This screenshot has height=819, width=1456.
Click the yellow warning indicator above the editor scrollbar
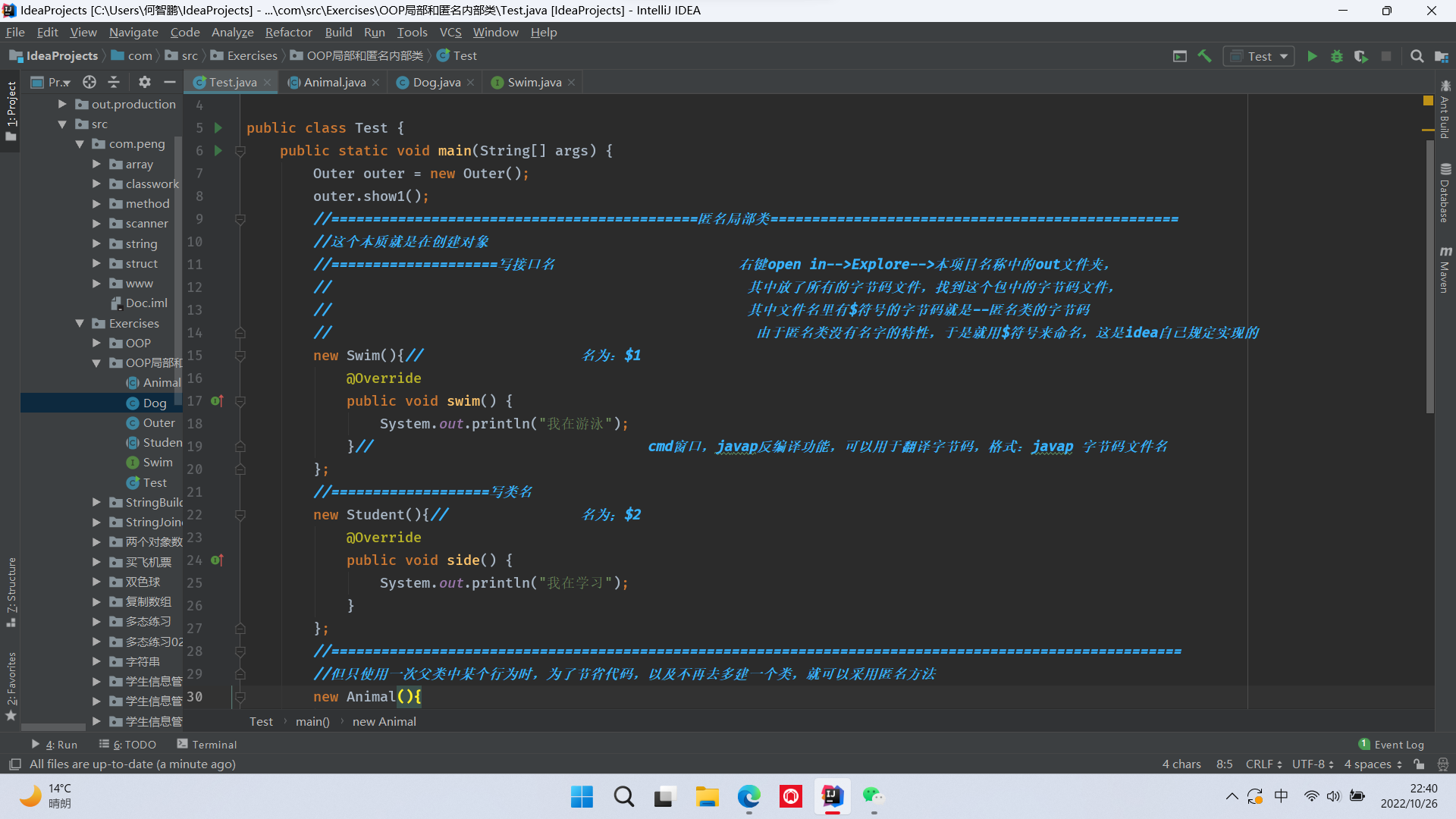1428,101
